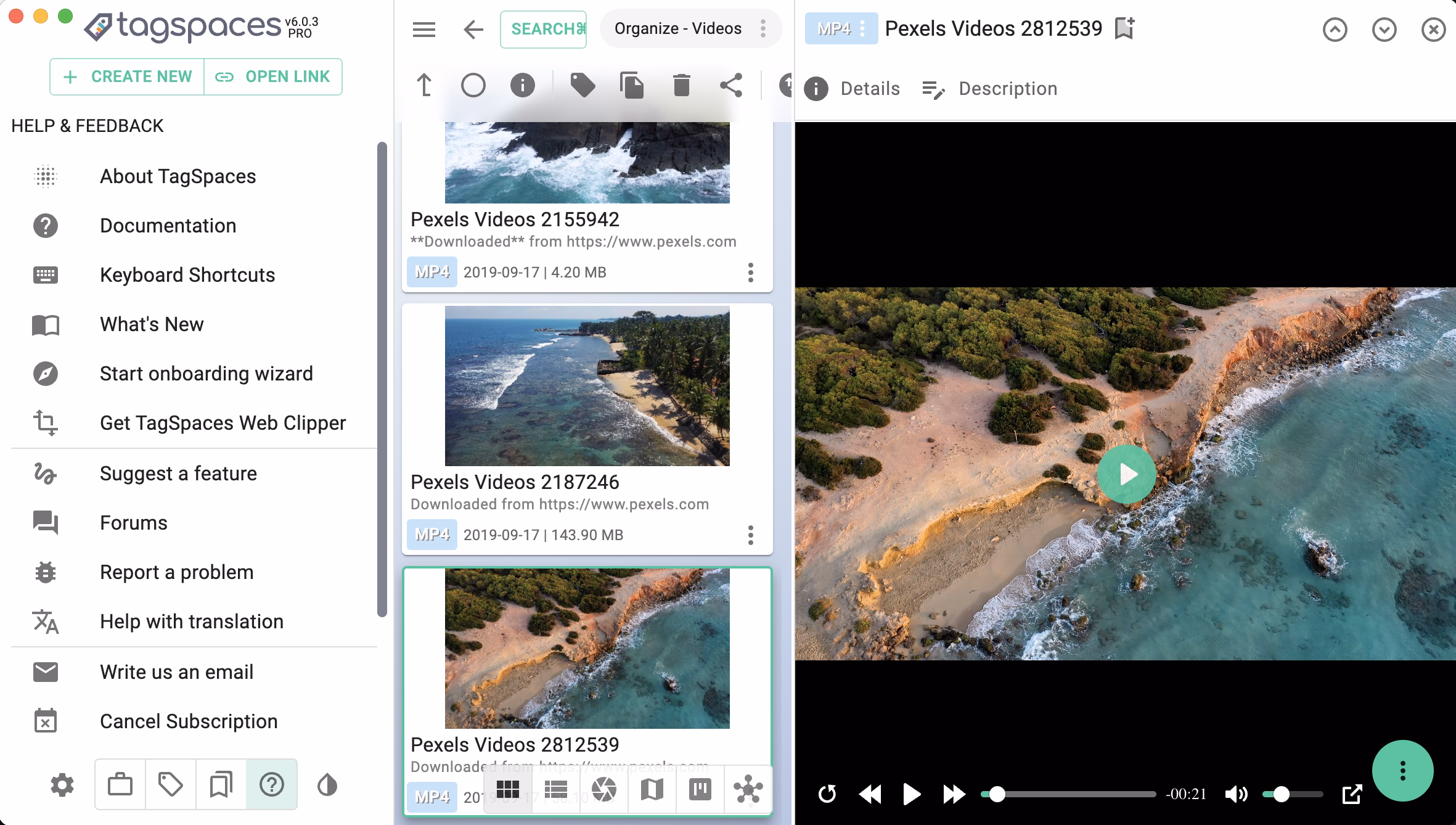The image size is (1456, 825).
Task: Switch to gallery perspective
Action: [604, 790]
